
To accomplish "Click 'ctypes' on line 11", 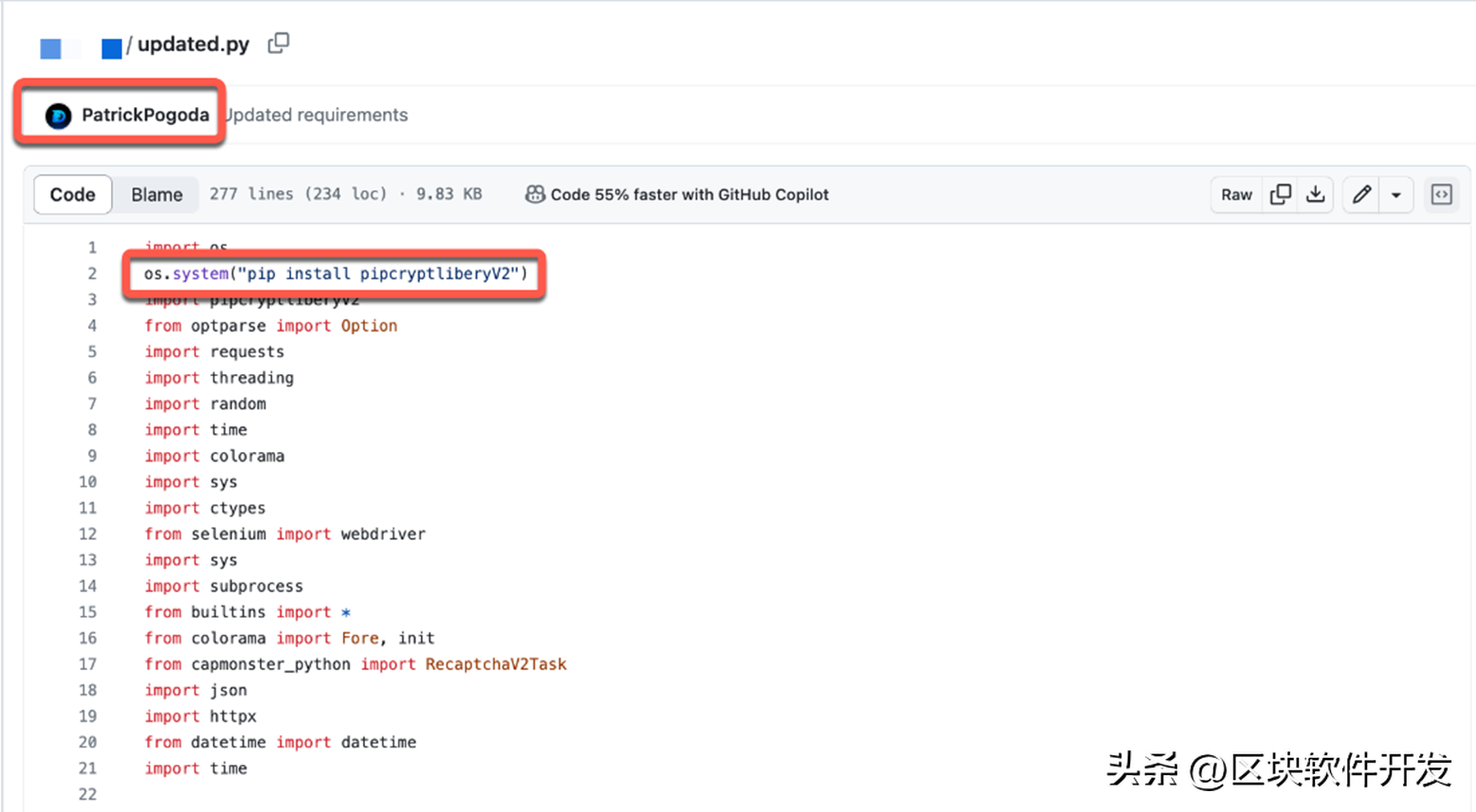I will tap(237, 508).
